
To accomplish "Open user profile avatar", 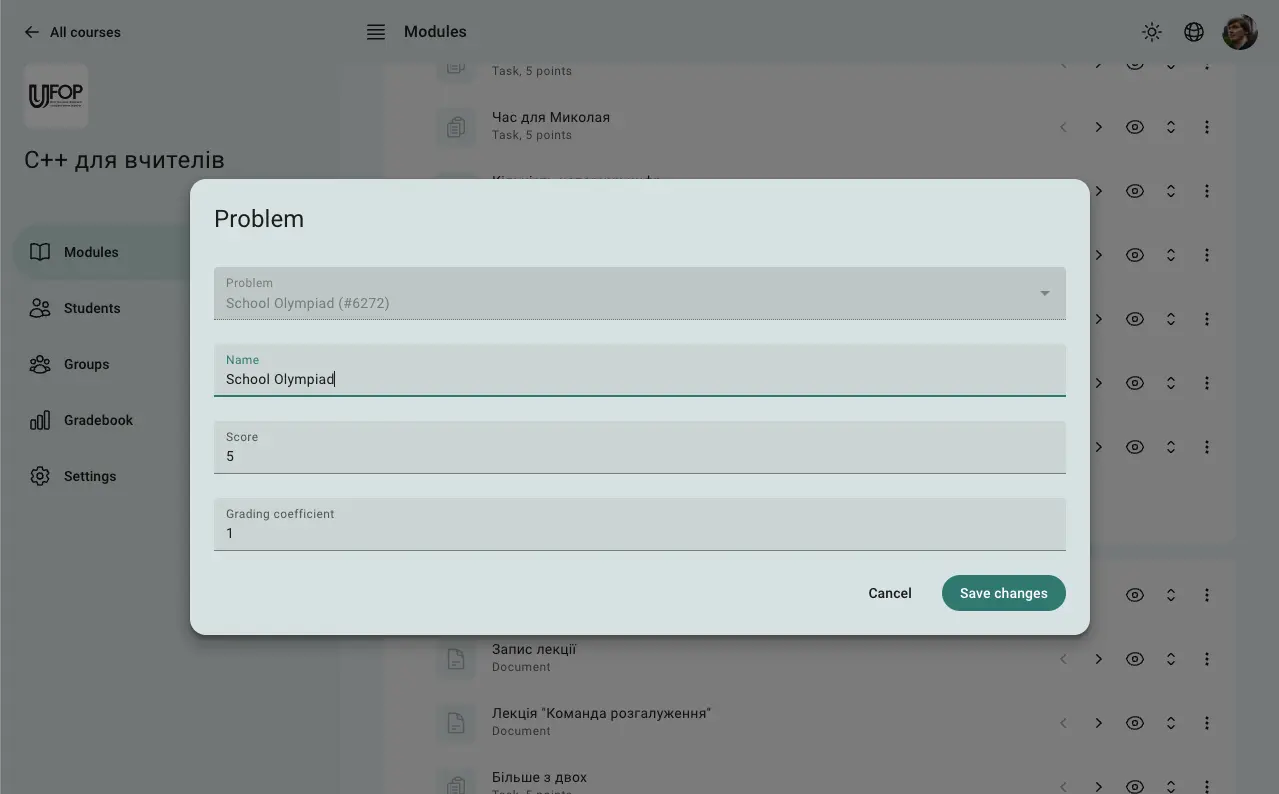I will [x=1239, y=32].
